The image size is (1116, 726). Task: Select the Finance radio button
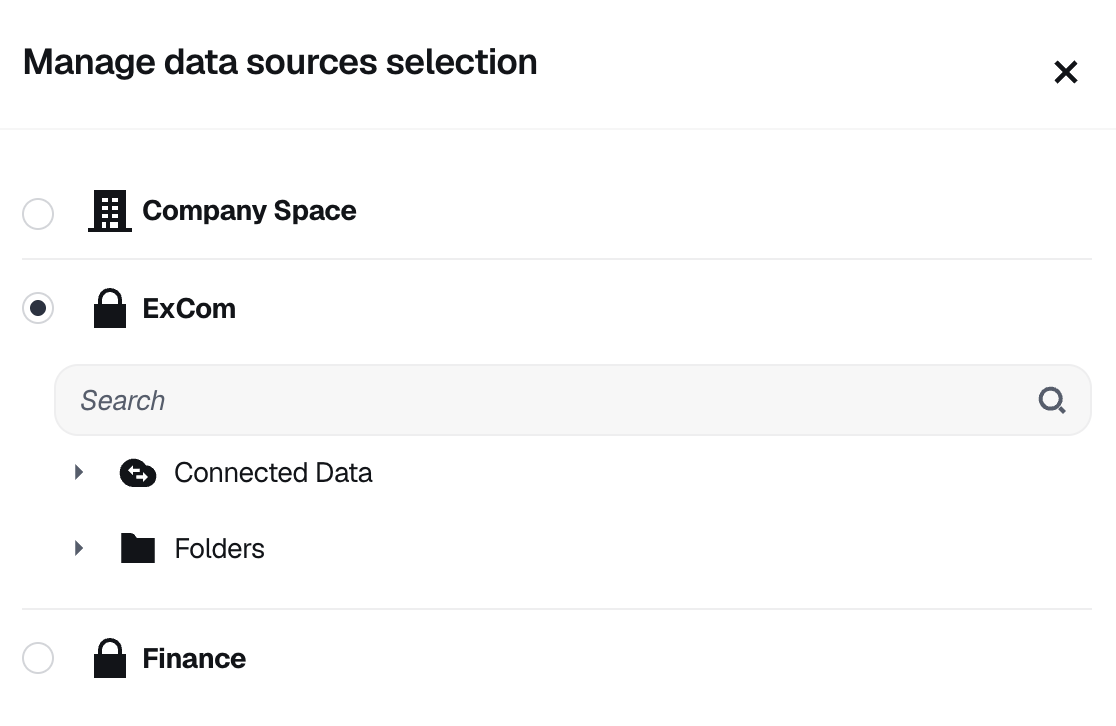click(38, 658)
